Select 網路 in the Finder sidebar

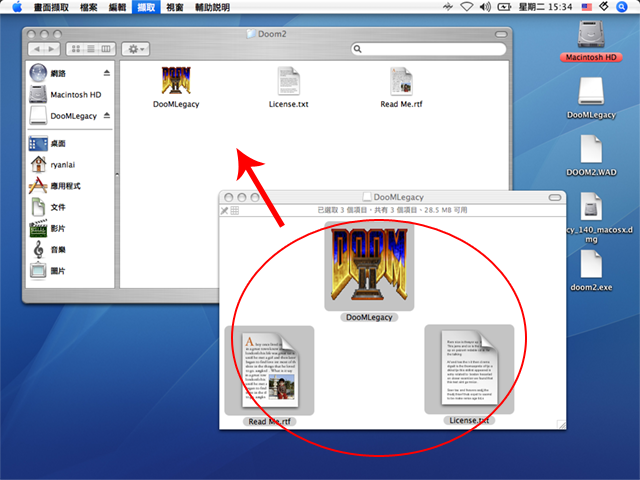[x=58, y=73]
